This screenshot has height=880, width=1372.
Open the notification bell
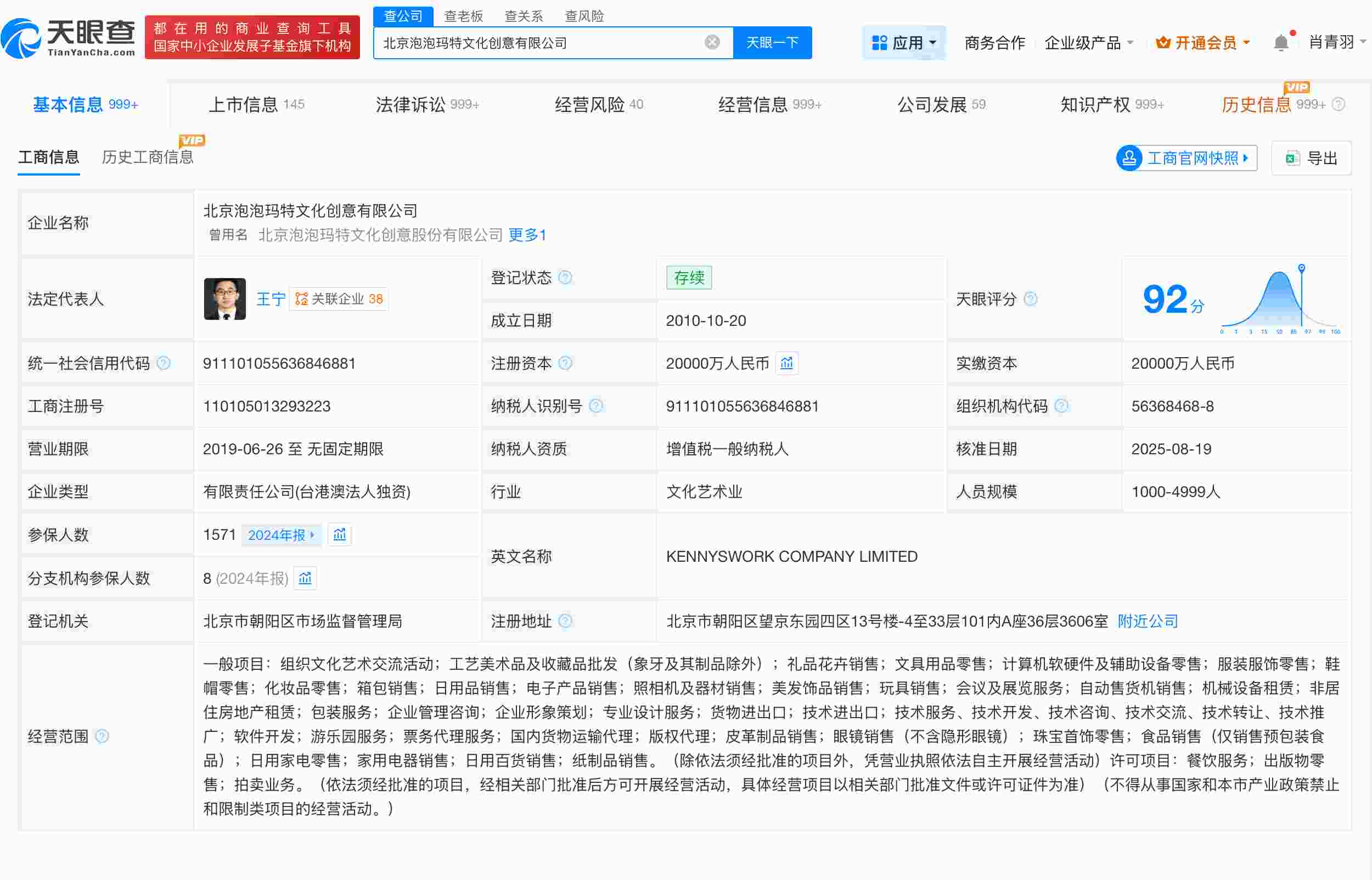click(1281, 42)
